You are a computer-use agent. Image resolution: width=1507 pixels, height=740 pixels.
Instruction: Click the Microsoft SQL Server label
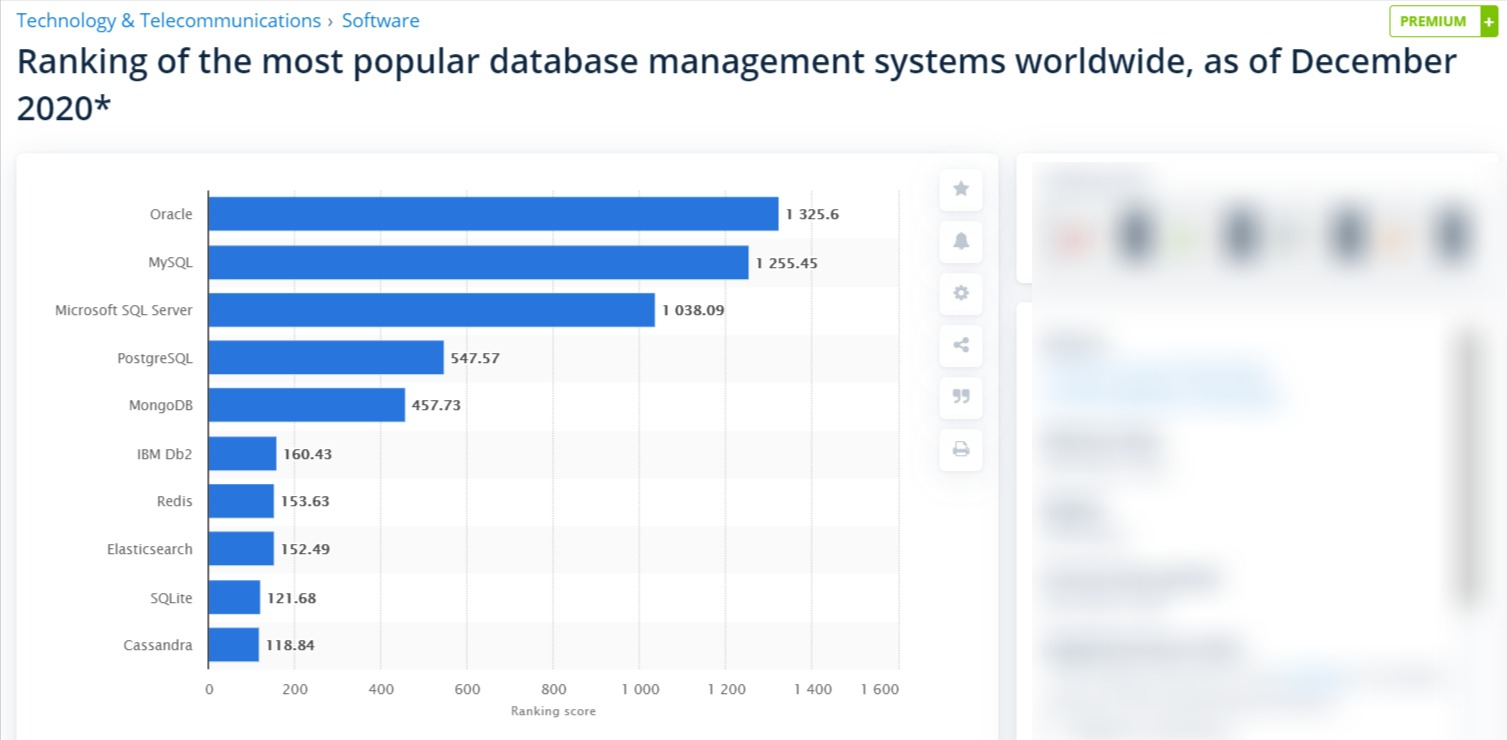(x=124, y=310)
